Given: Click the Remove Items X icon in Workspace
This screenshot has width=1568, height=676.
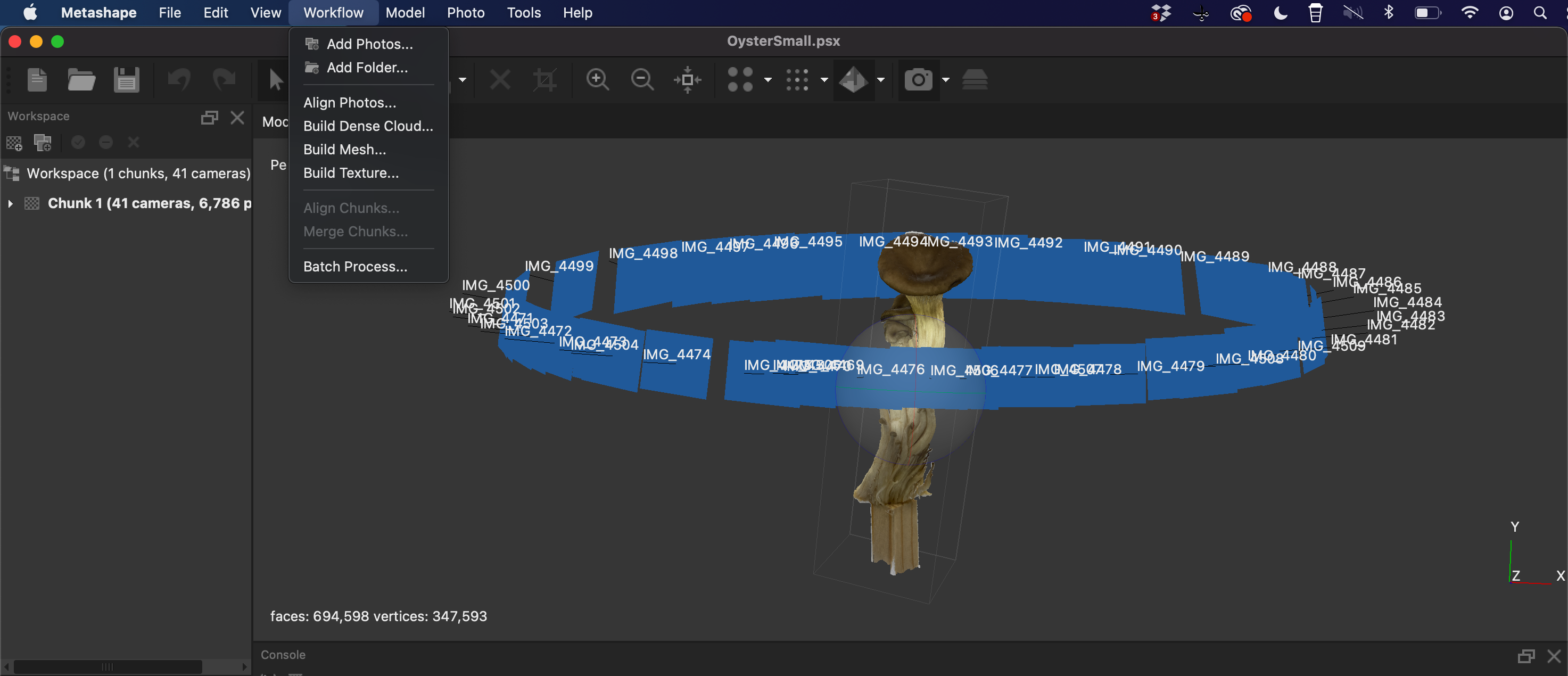Looking at the screenshot, I should pyautogui.click(x=133, y=143).
